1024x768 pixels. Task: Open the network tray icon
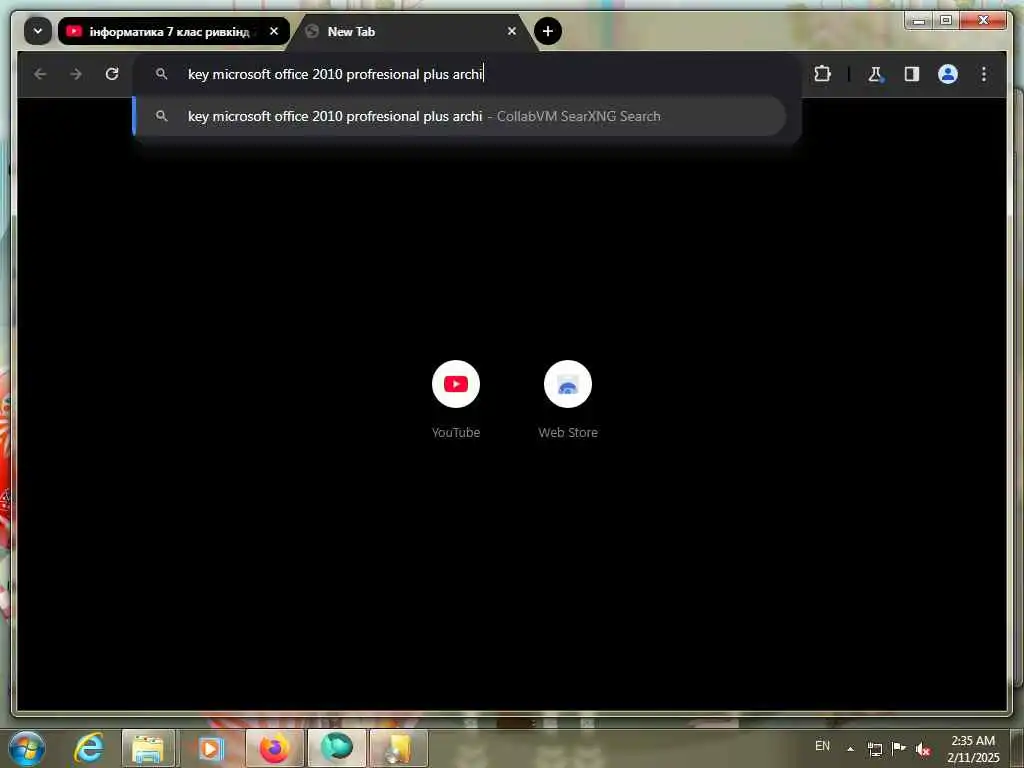pos(874,749)
